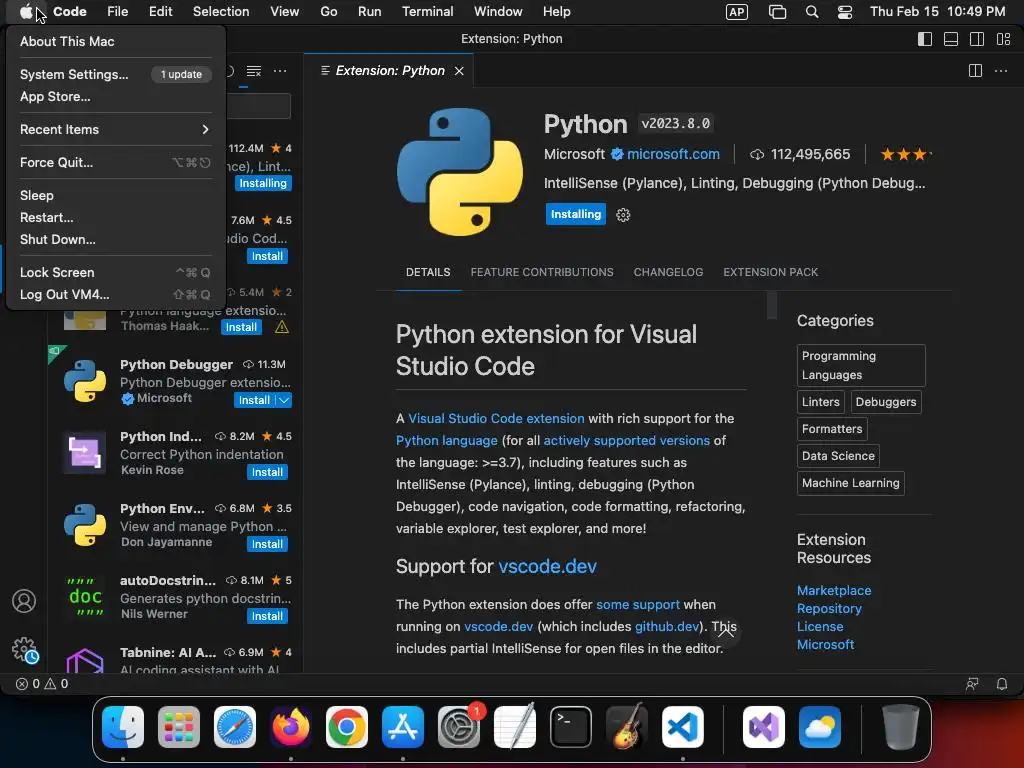Open Visual Studio Code from the Dock
This screenshot has height=768, width=1024.
pos(683,727)
